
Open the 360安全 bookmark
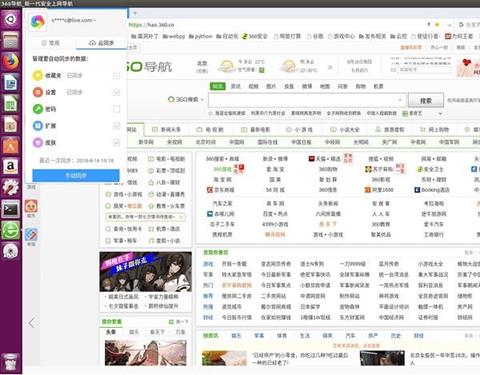(x=255, y=36)
